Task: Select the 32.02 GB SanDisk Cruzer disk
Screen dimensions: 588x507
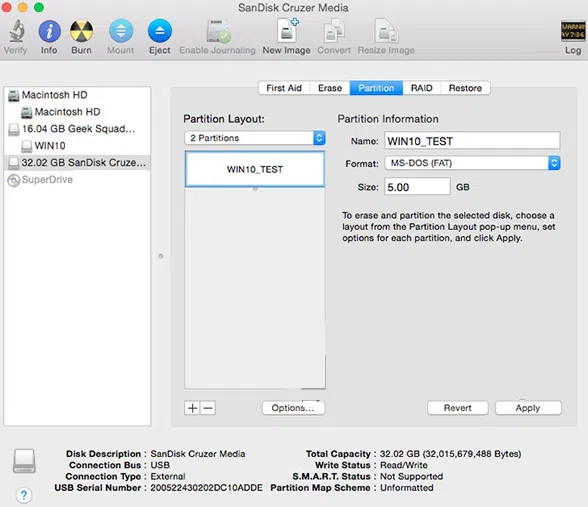Action: point(77,163)
